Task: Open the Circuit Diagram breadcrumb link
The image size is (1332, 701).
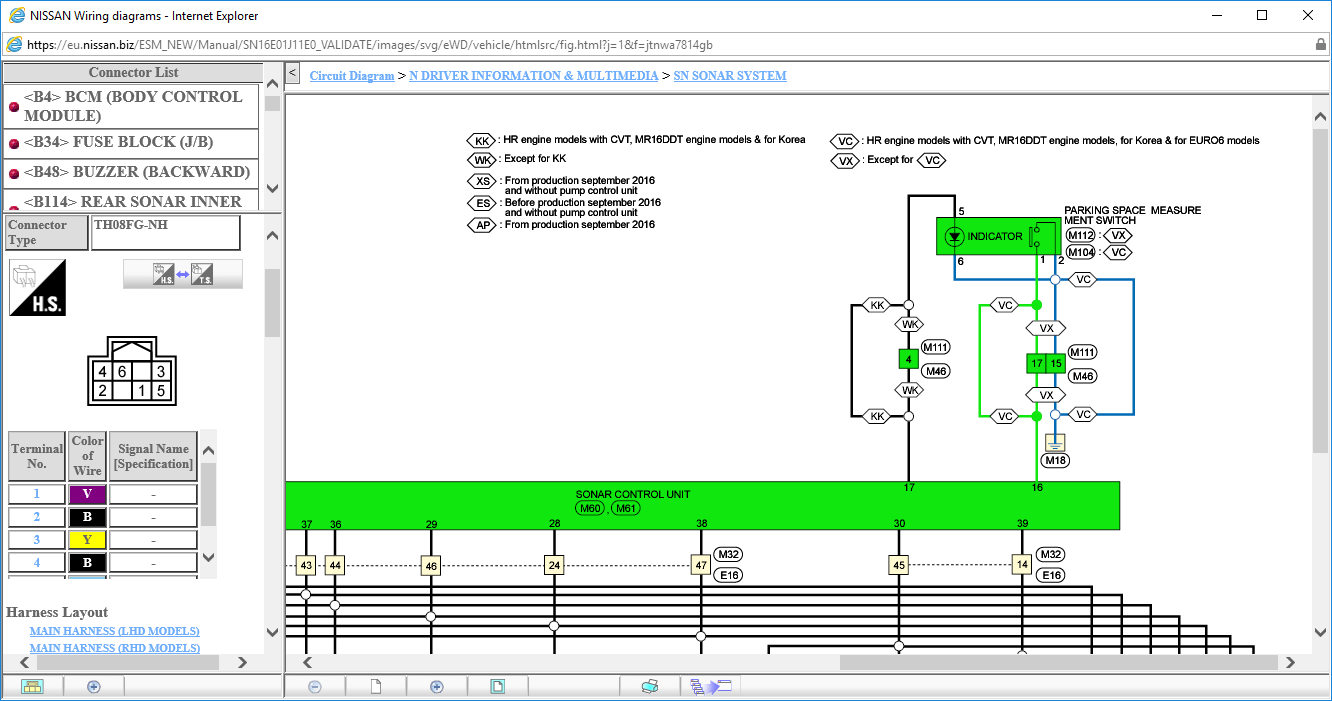Action: [x=352, y=76]
